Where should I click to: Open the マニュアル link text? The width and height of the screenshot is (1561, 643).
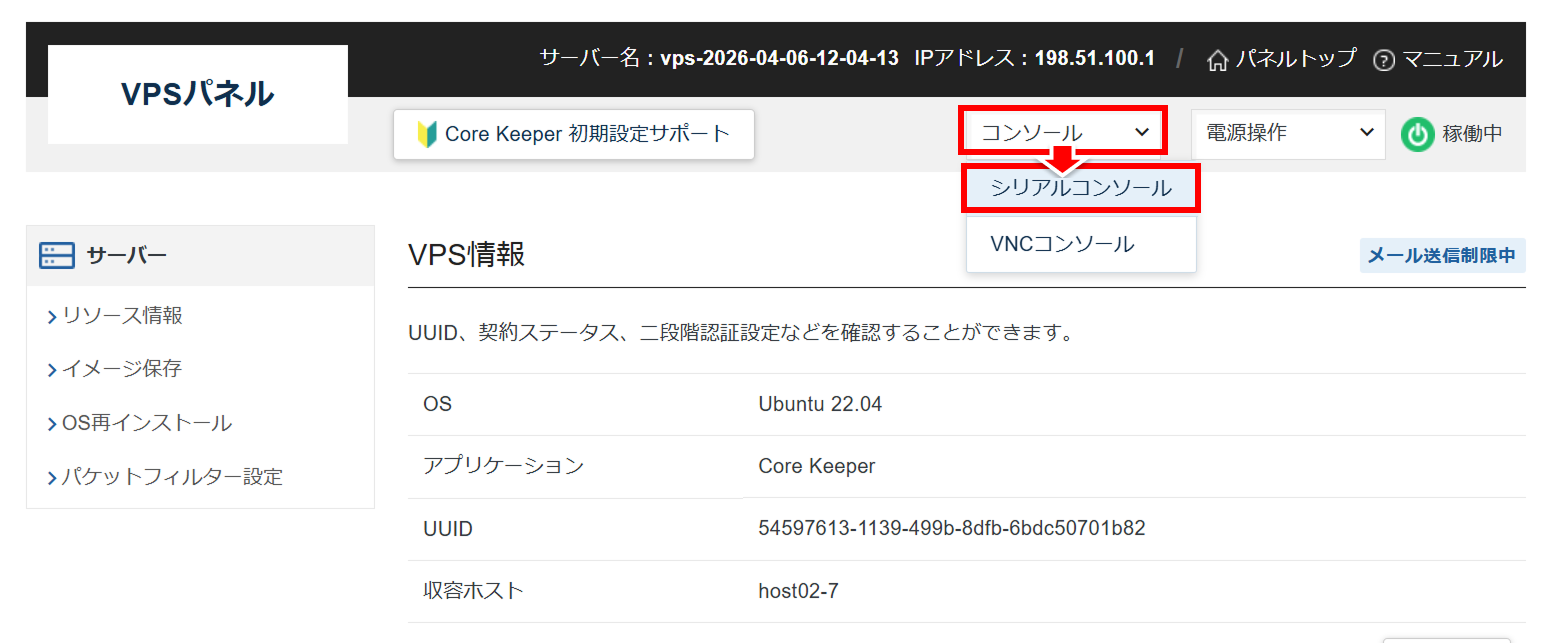pos(1452,59)
